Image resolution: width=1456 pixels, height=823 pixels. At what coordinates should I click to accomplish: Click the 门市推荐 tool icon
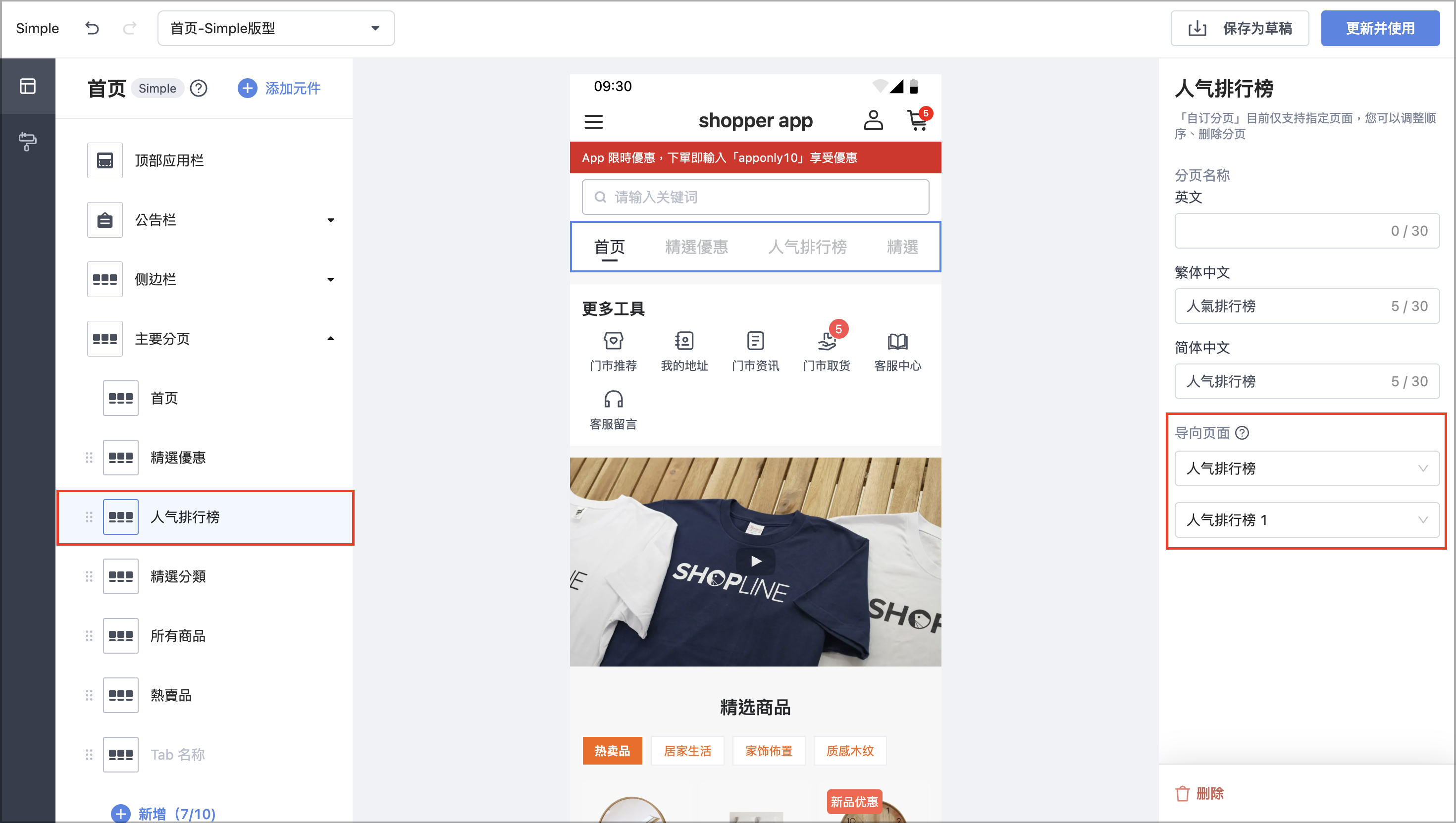click(x=613, y=341)
